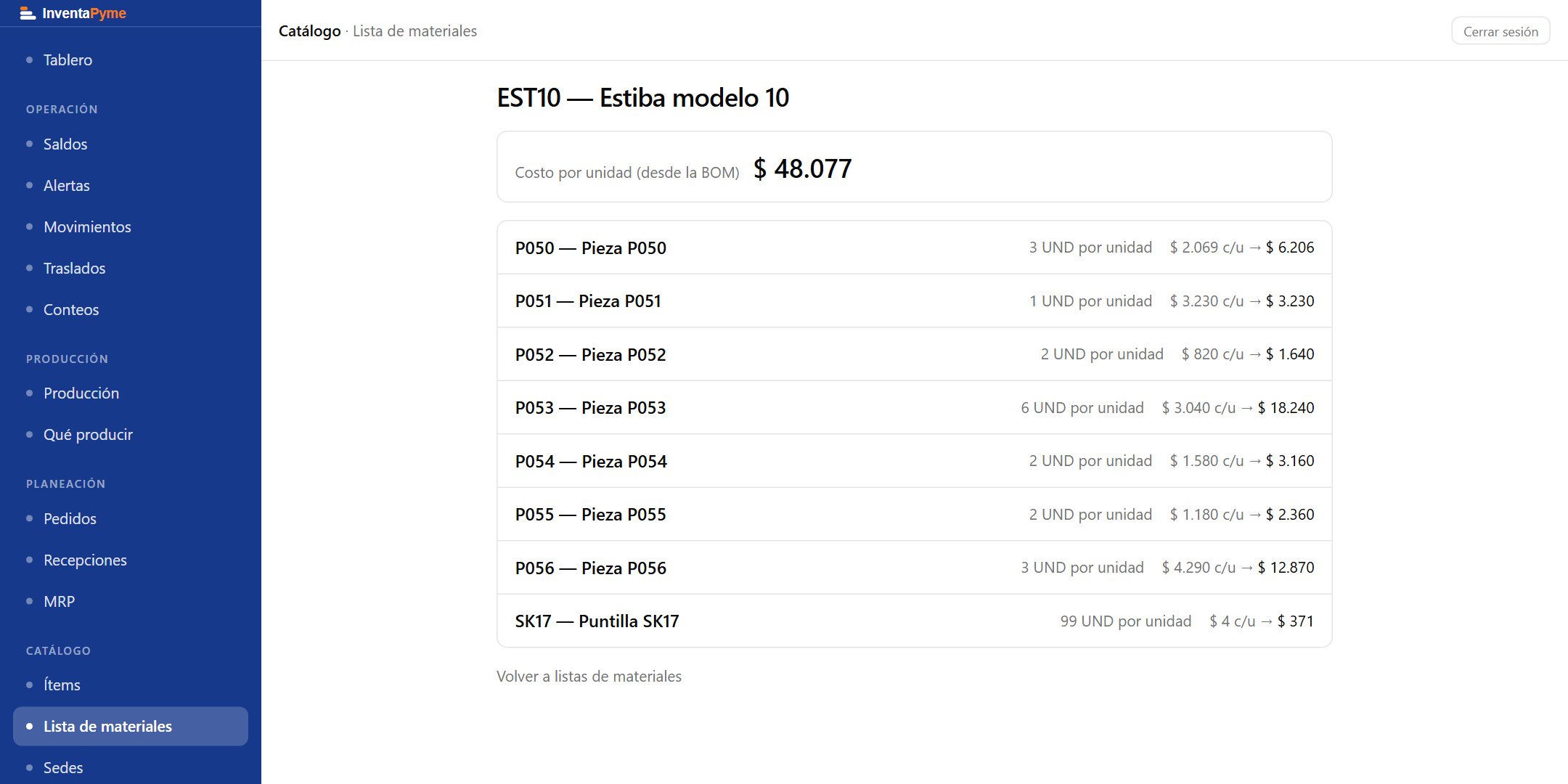The height and width of the screenshot is (784, 1568).
Task: Click the active Lista de materiales item
Action: pyautogui.click(x=131, y=726)
